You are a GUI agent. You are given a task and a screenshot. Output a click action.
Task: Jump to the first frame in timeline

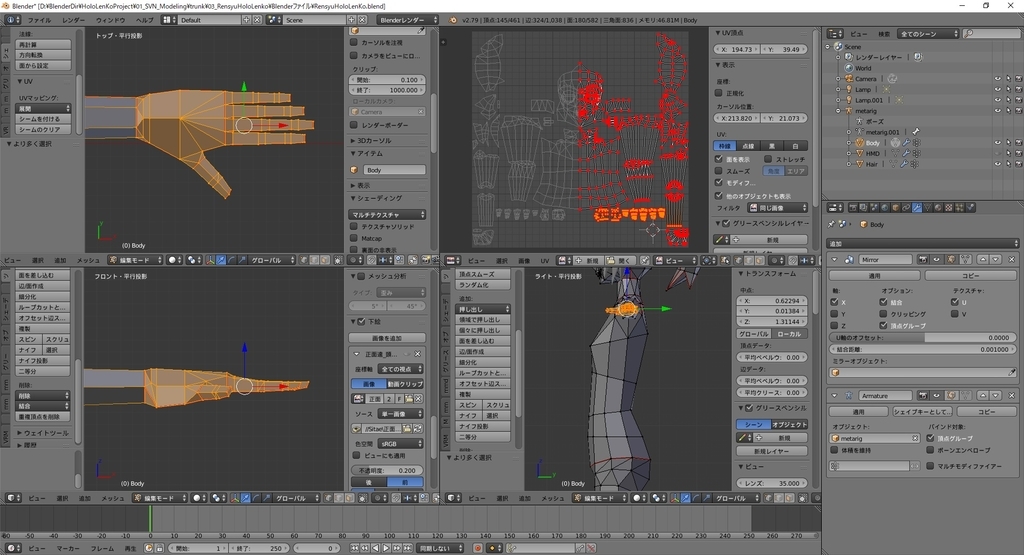pos(355,548)
